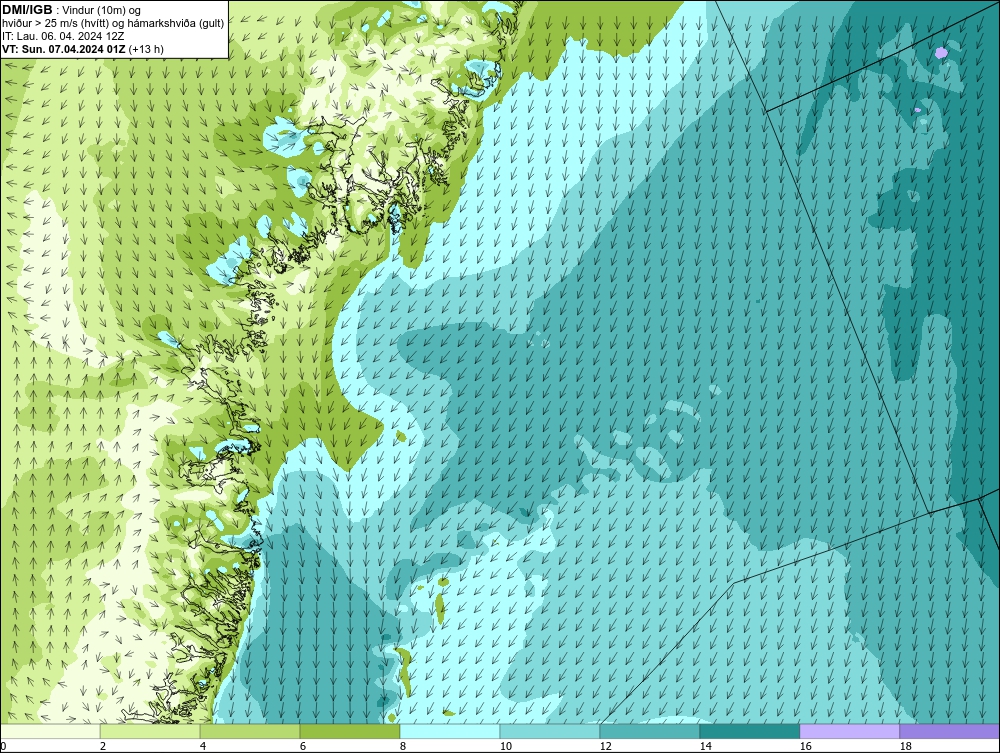Screen dimensions: 1000x753
Task: Click the 'hviður > 25 m/s' legend description line
Action: click(x=113, y=24)
